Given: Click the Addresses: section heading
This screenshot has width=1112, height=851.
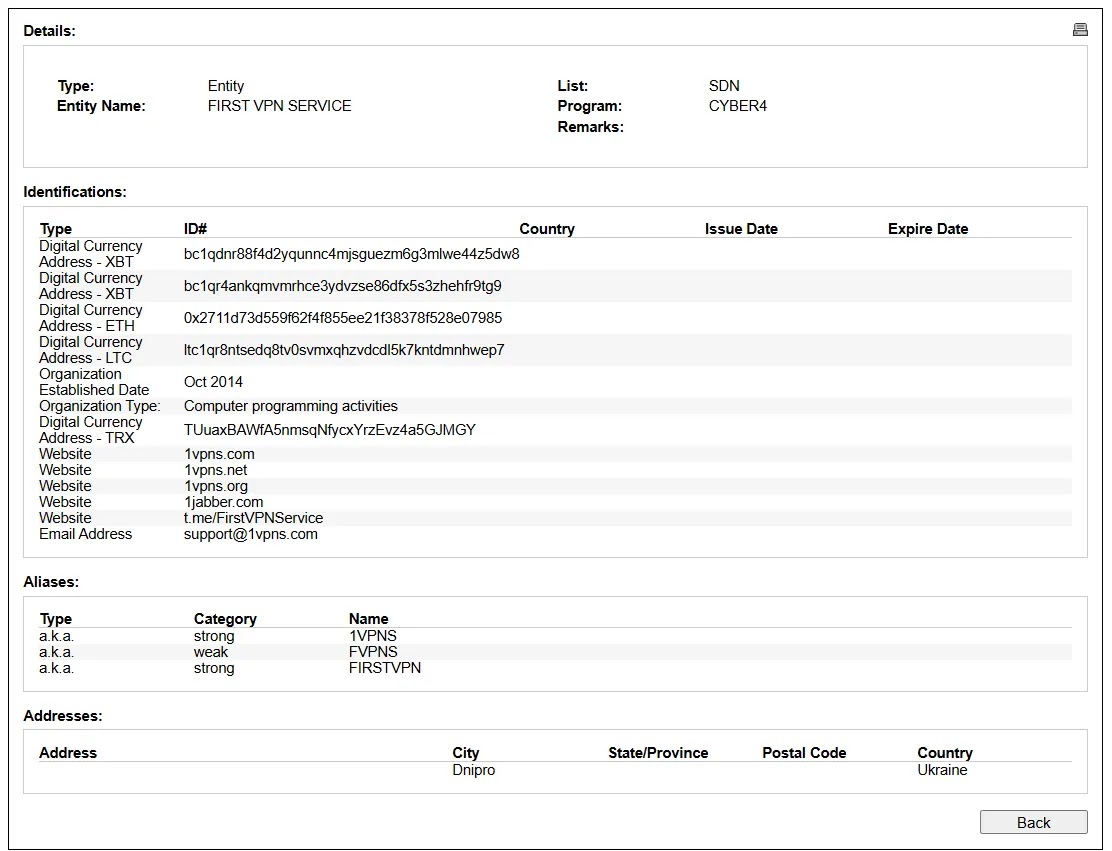Looking at the screenshot, I should point(62,716).
